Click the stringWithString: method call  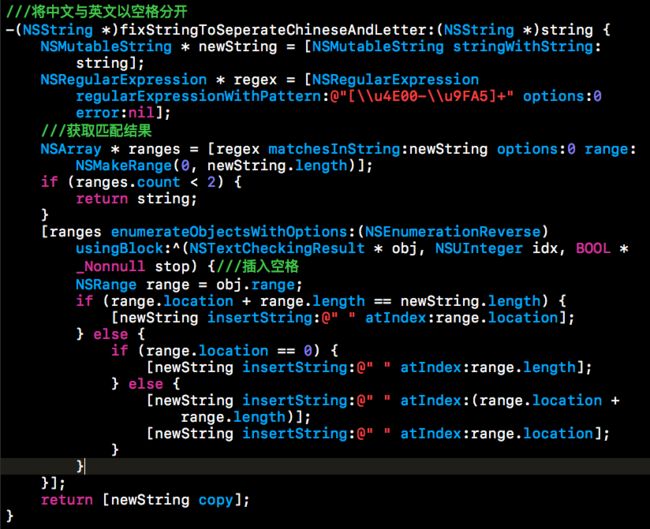tap(526, 46)
